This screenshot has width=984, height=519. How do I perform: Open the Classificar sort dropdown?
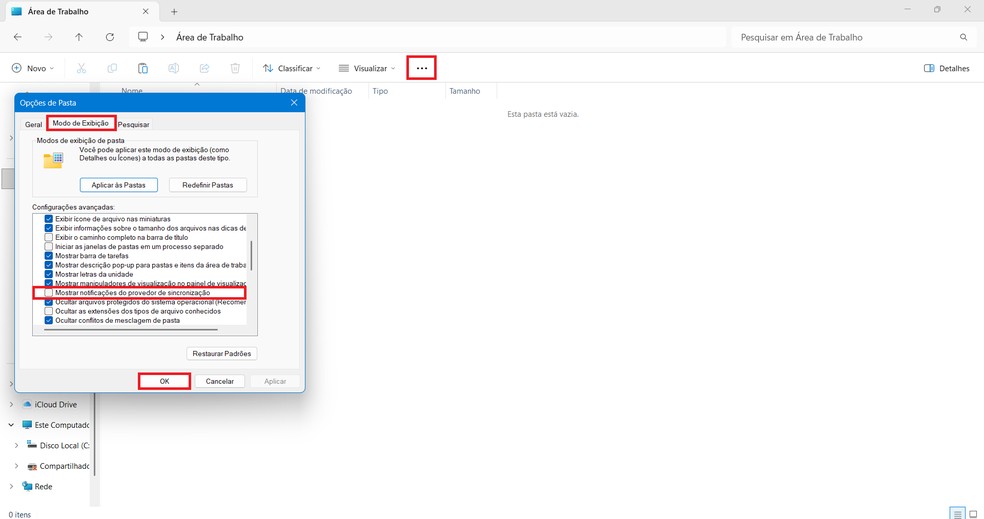tap(291, 68)
